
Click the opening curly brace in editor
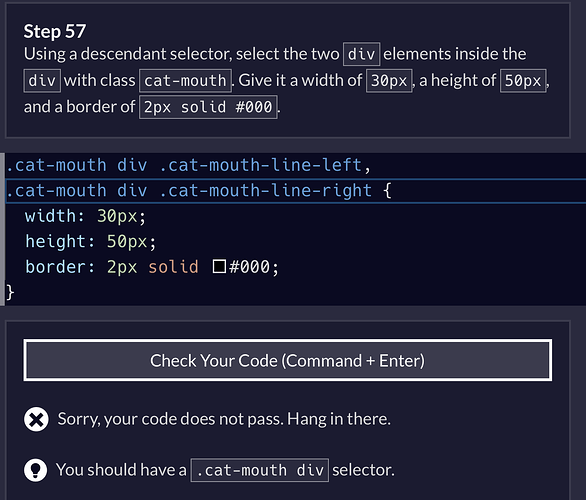(387, 191)
